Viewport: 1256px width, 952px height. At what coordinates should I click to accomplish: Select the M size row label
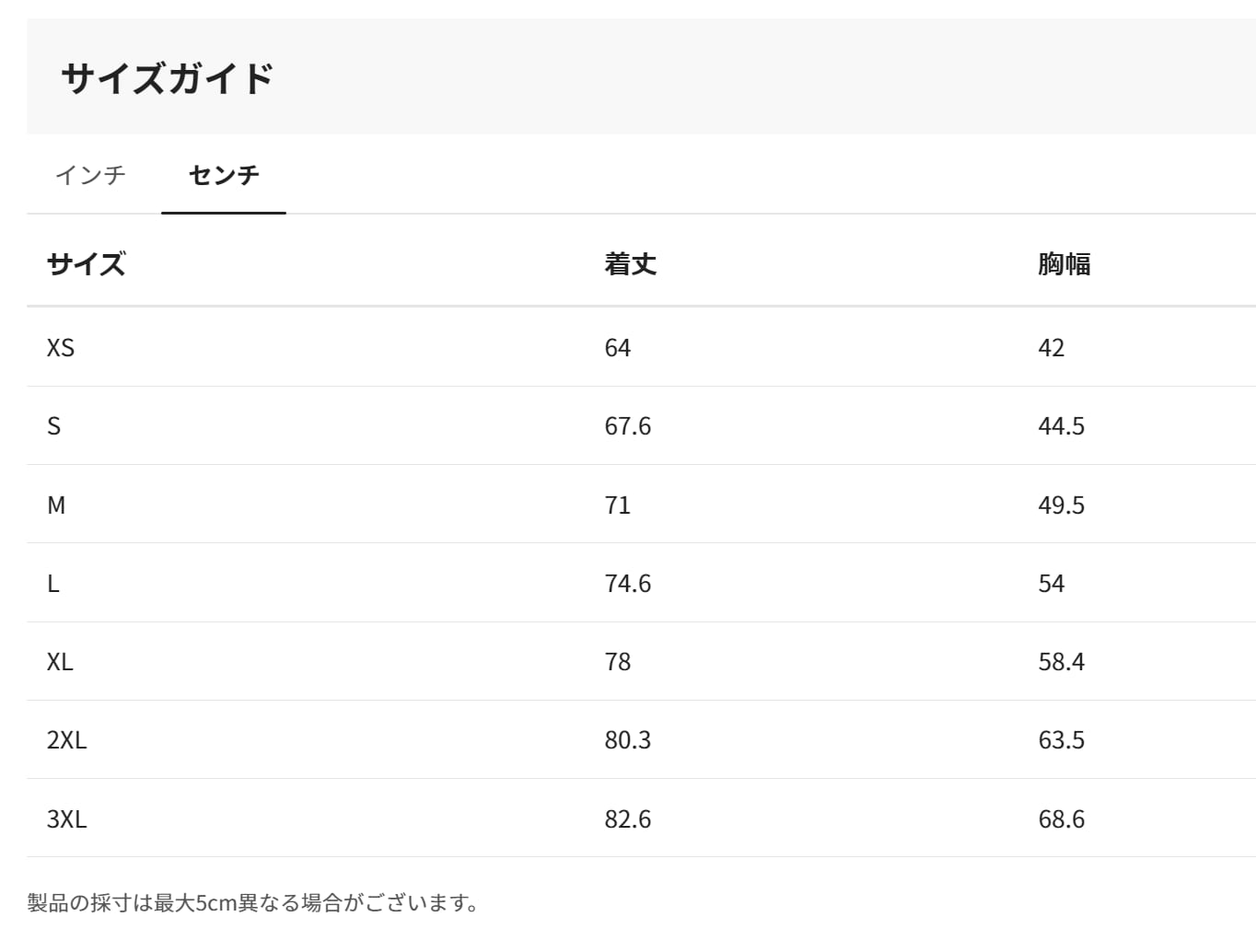tap(56, 505)
